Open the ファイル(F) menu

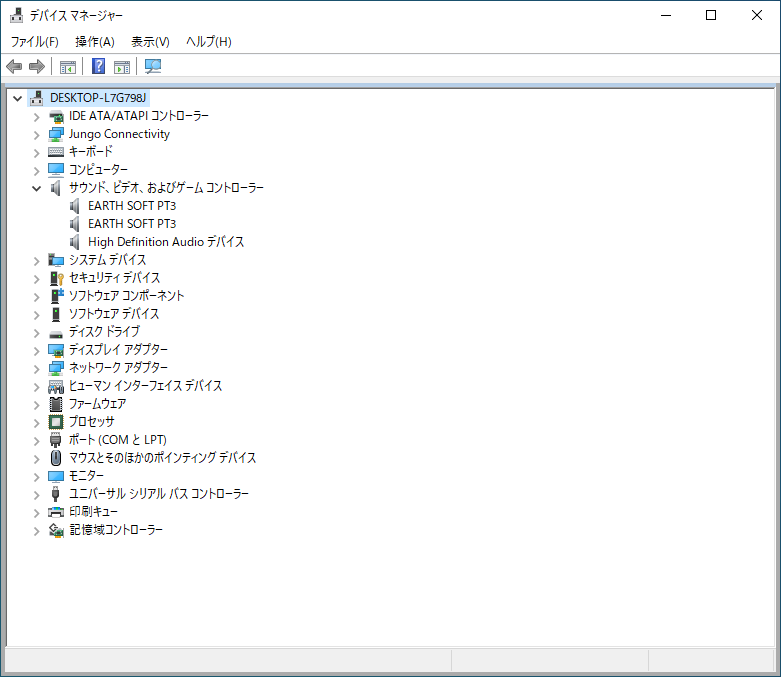coord(34,41)
